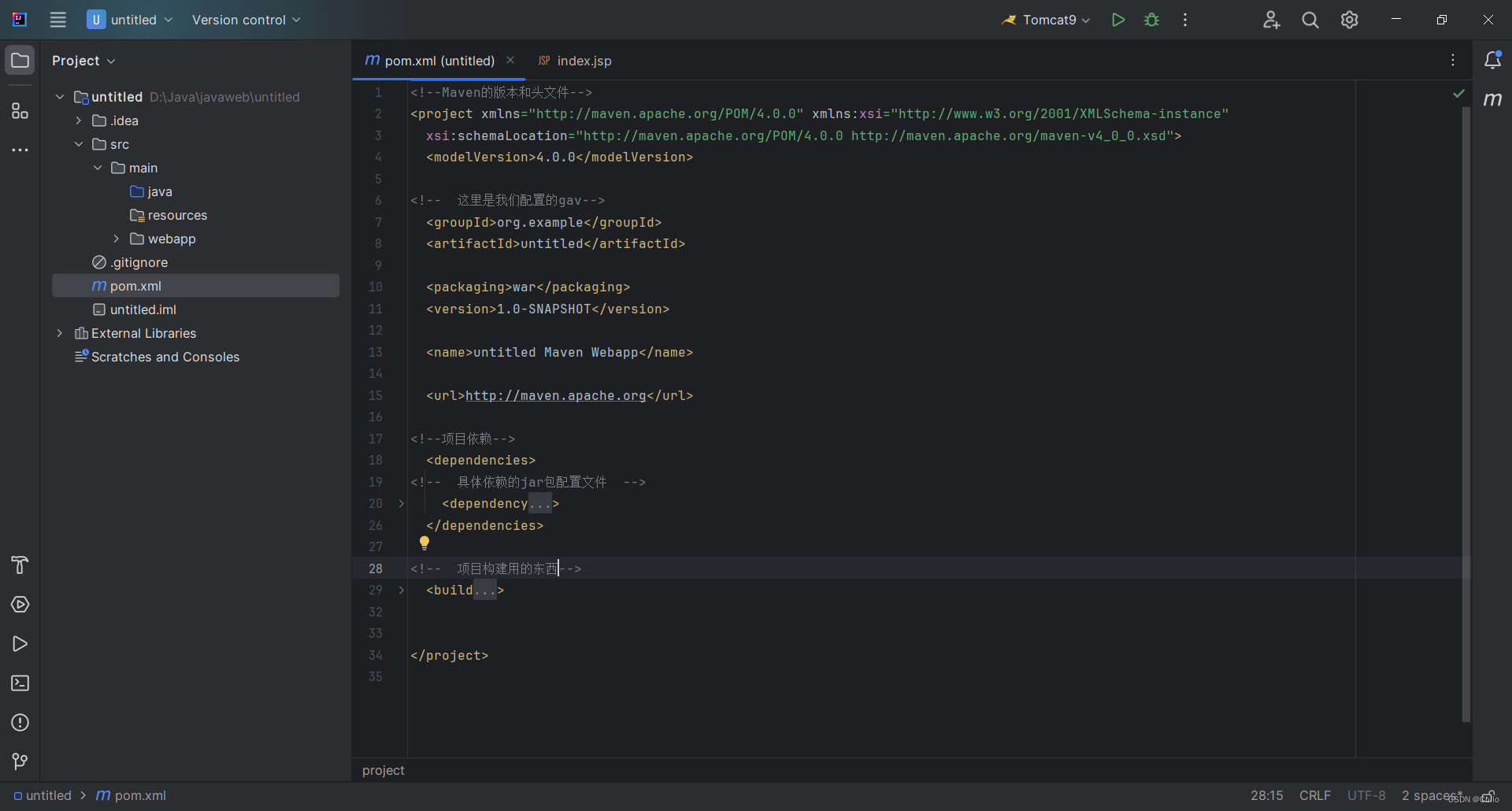
Task: Click untitled in navigation bar
Action: [43, 795]
